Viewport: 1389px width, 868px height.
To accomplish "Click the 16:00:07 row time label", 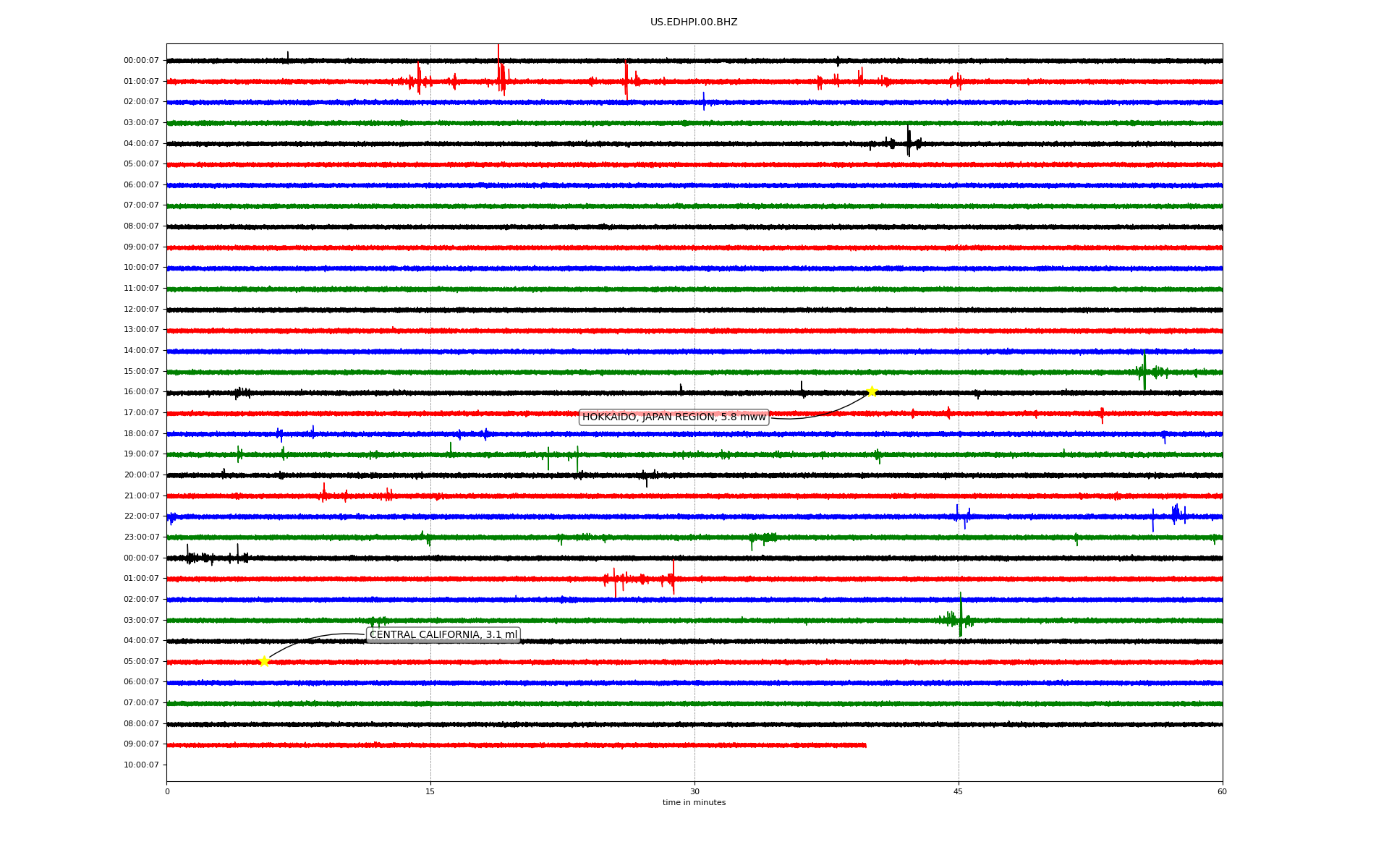I will pos(141,392).
